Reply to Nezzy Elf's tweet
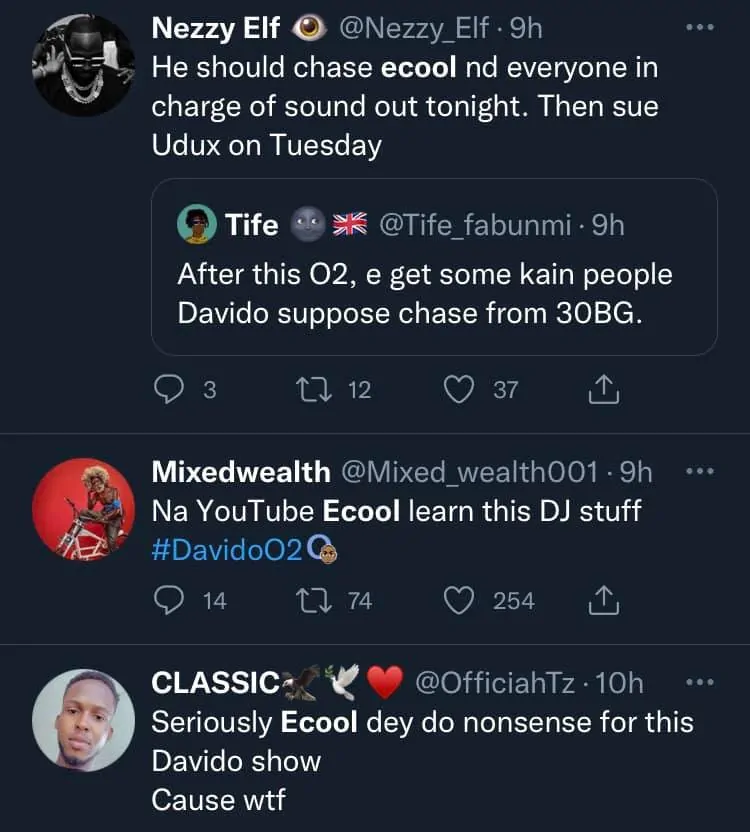The height and width of the screenshot is (832, 750). click(x=170, y=390)
